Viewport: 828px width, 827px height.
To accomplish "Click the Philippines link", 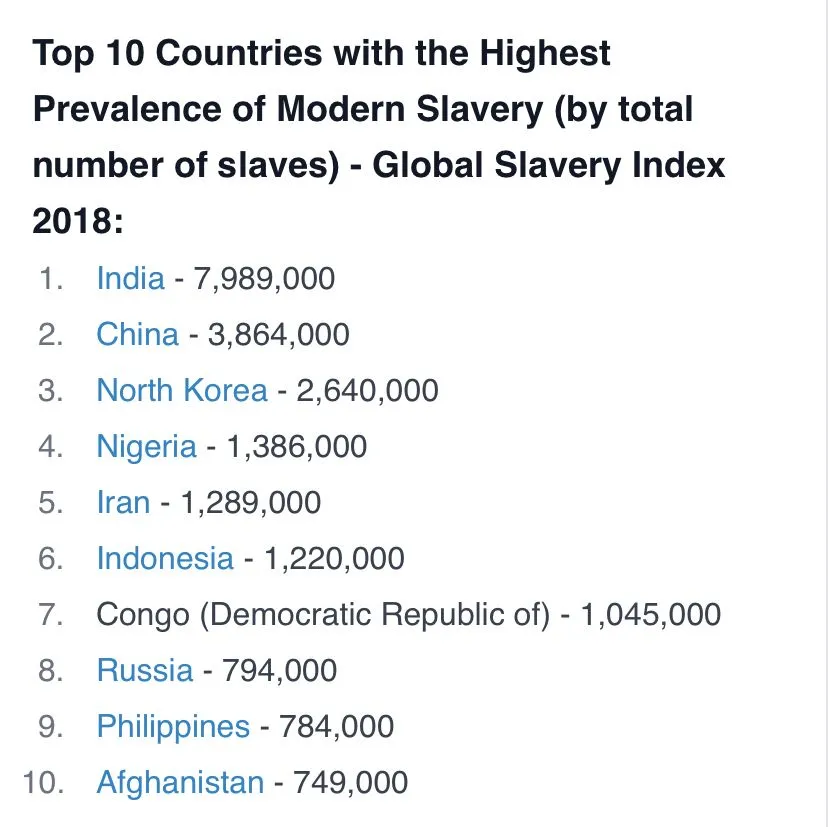I will tap(173, 725).
